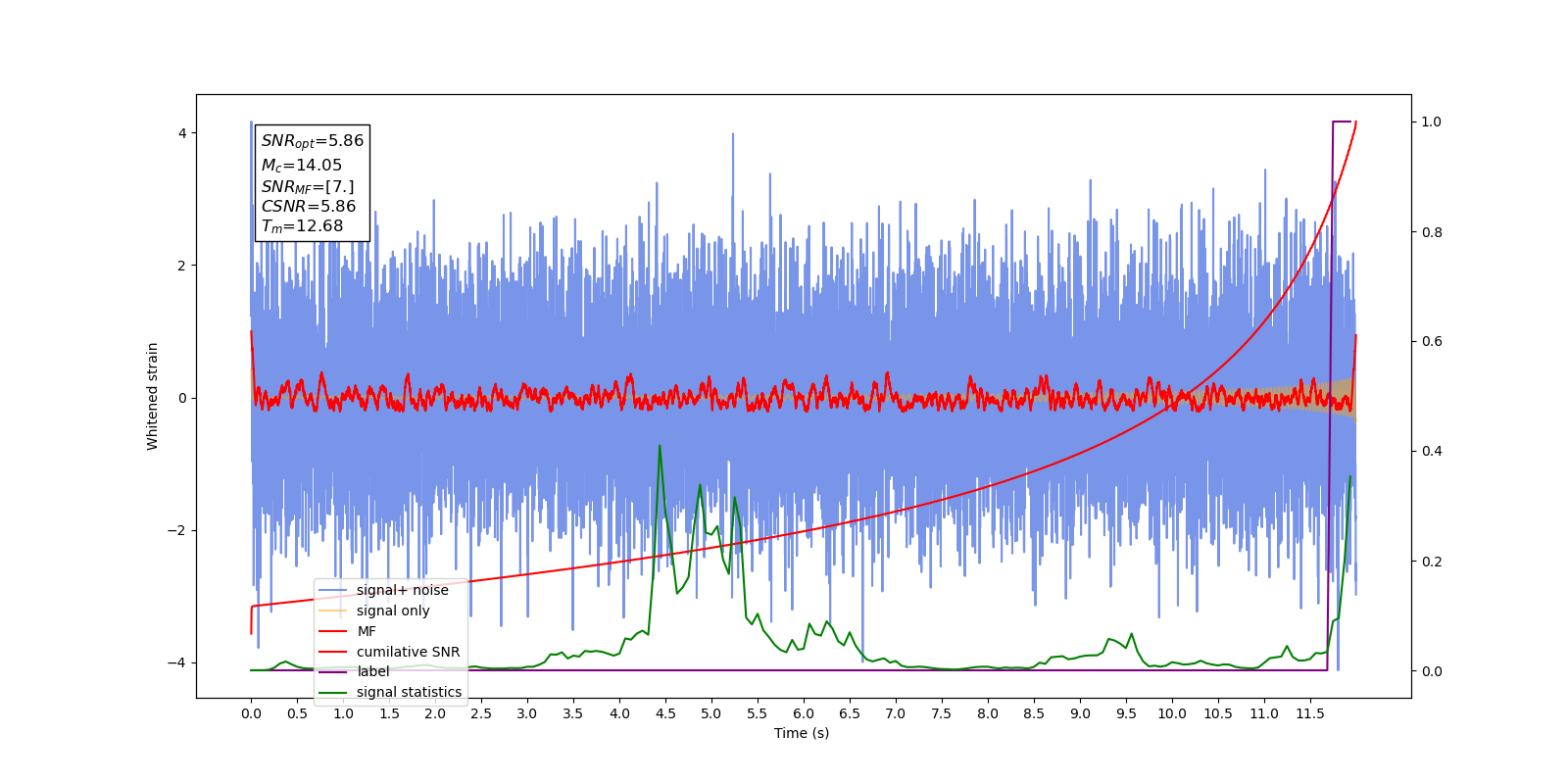Click the 3.5 tick on time axis
This screenshot has height=784, width=1568.
coord(573,713)
